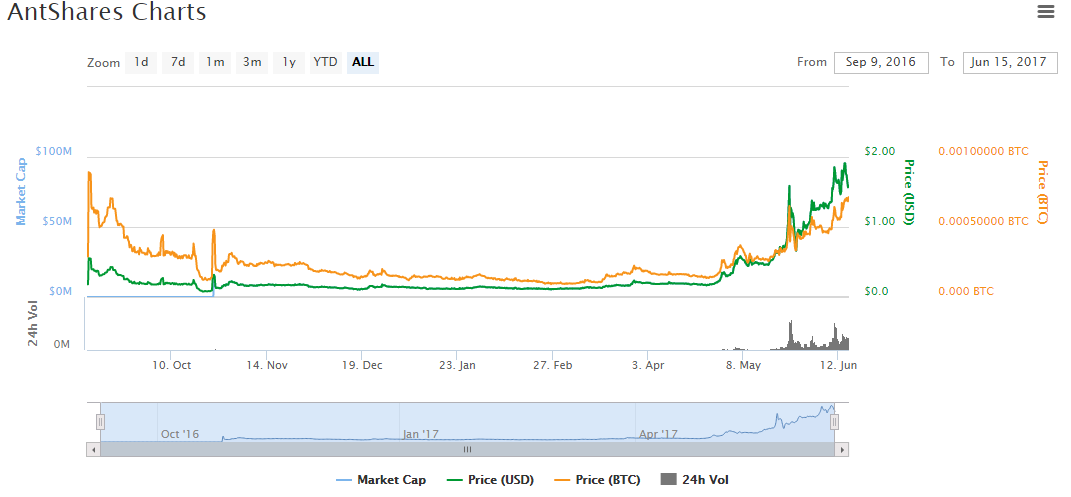Click the navigator scrollbar left arrow
The image size is (1071, 497).
click(93, 450)
